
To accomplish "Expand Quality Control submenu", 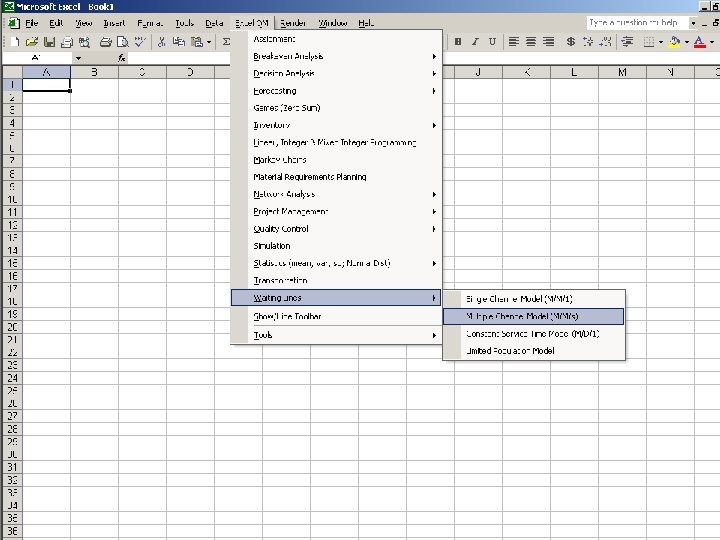I will (336, 229).
